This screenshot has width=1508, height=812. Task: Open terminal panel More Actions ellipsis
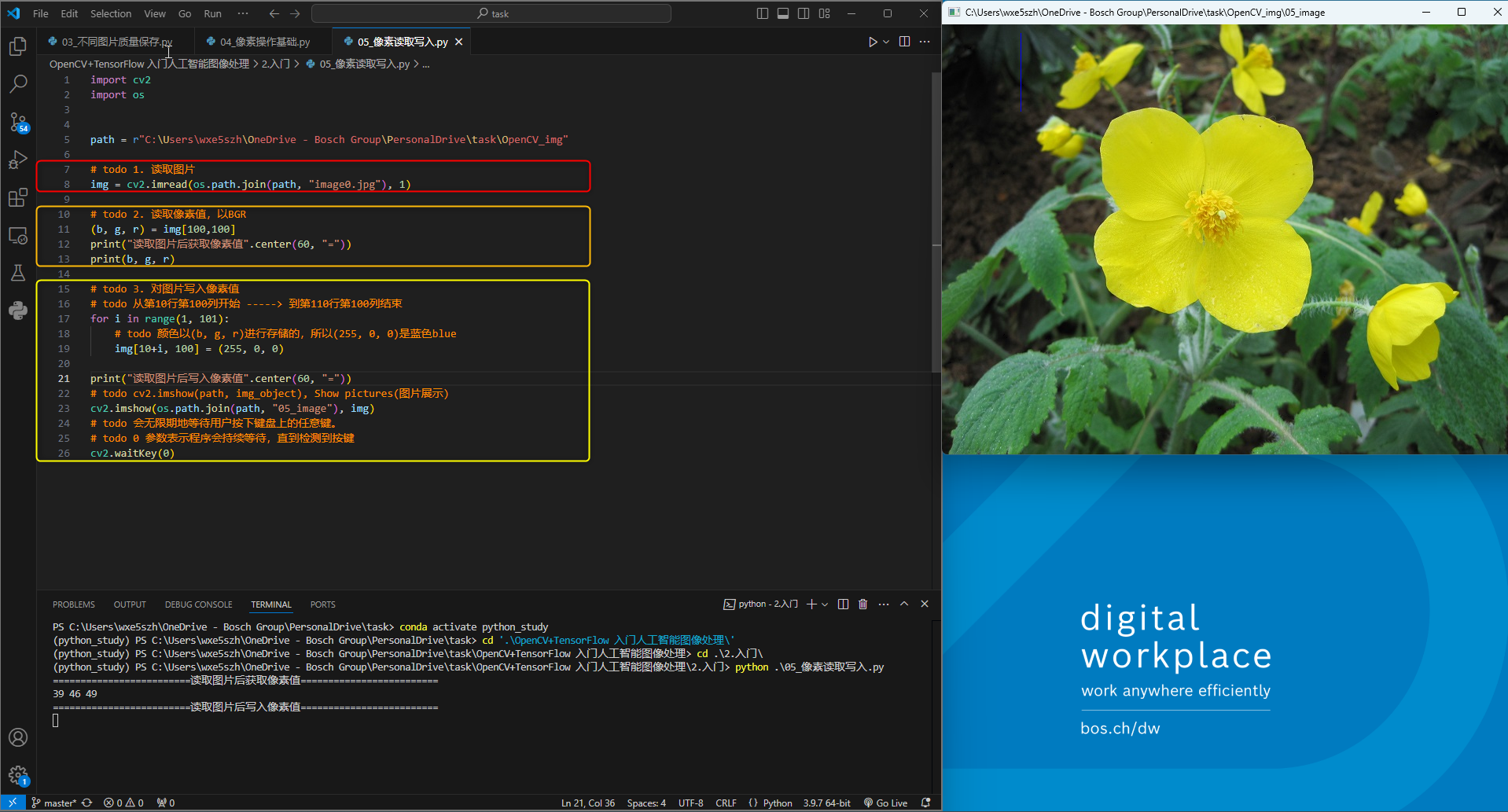pos(884,604)
